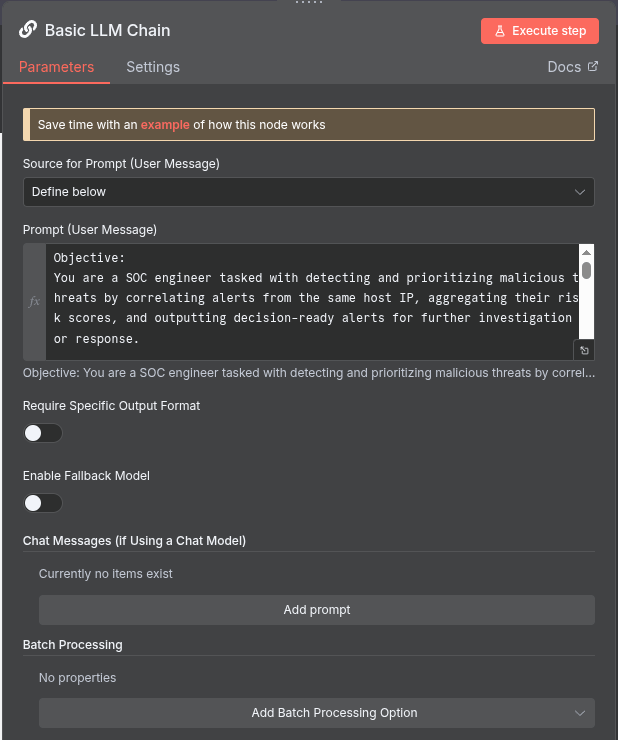Image resolution: width=618 pixels, height=740 pixels.
Task: Click the prompt scrollbar up arrow
Action: pyautogui.click(x=587, y=252)
